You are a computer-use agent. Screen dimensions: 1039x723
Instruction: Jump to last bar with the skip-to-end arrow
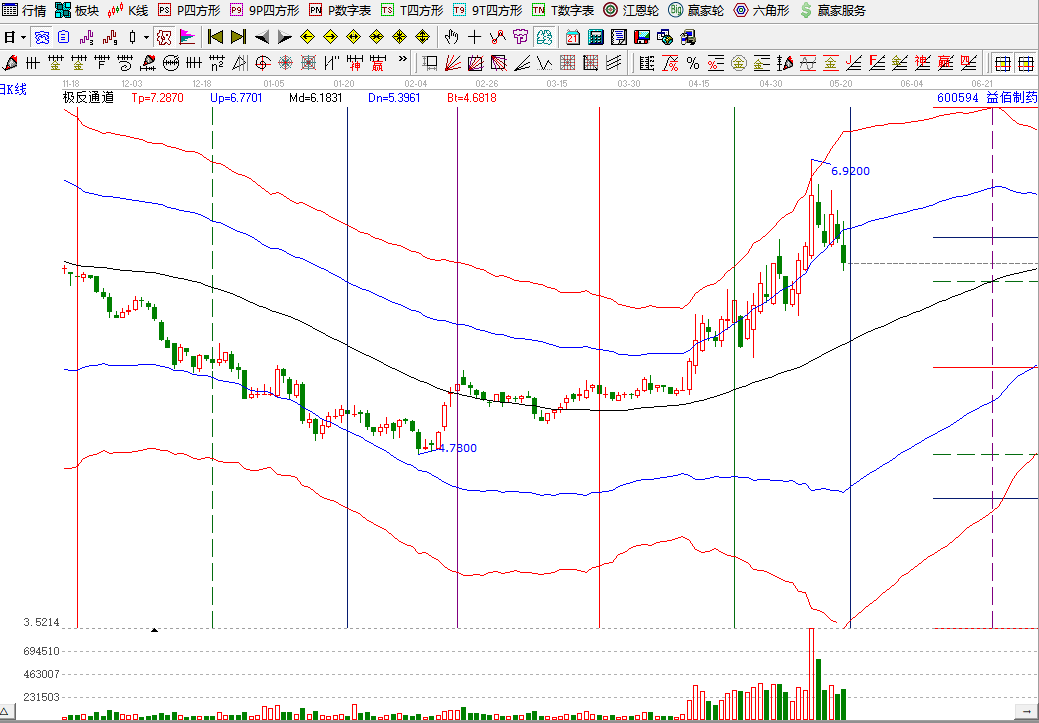click(x=239, y=37)
